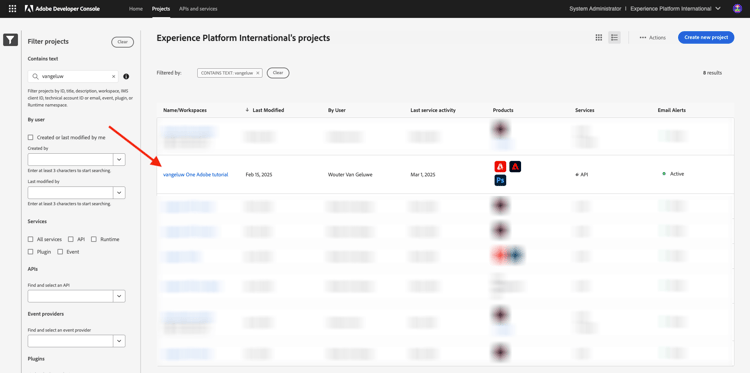Switch to list view of projects
Viewport: 750px width, 373px height.
click(614, 37)
